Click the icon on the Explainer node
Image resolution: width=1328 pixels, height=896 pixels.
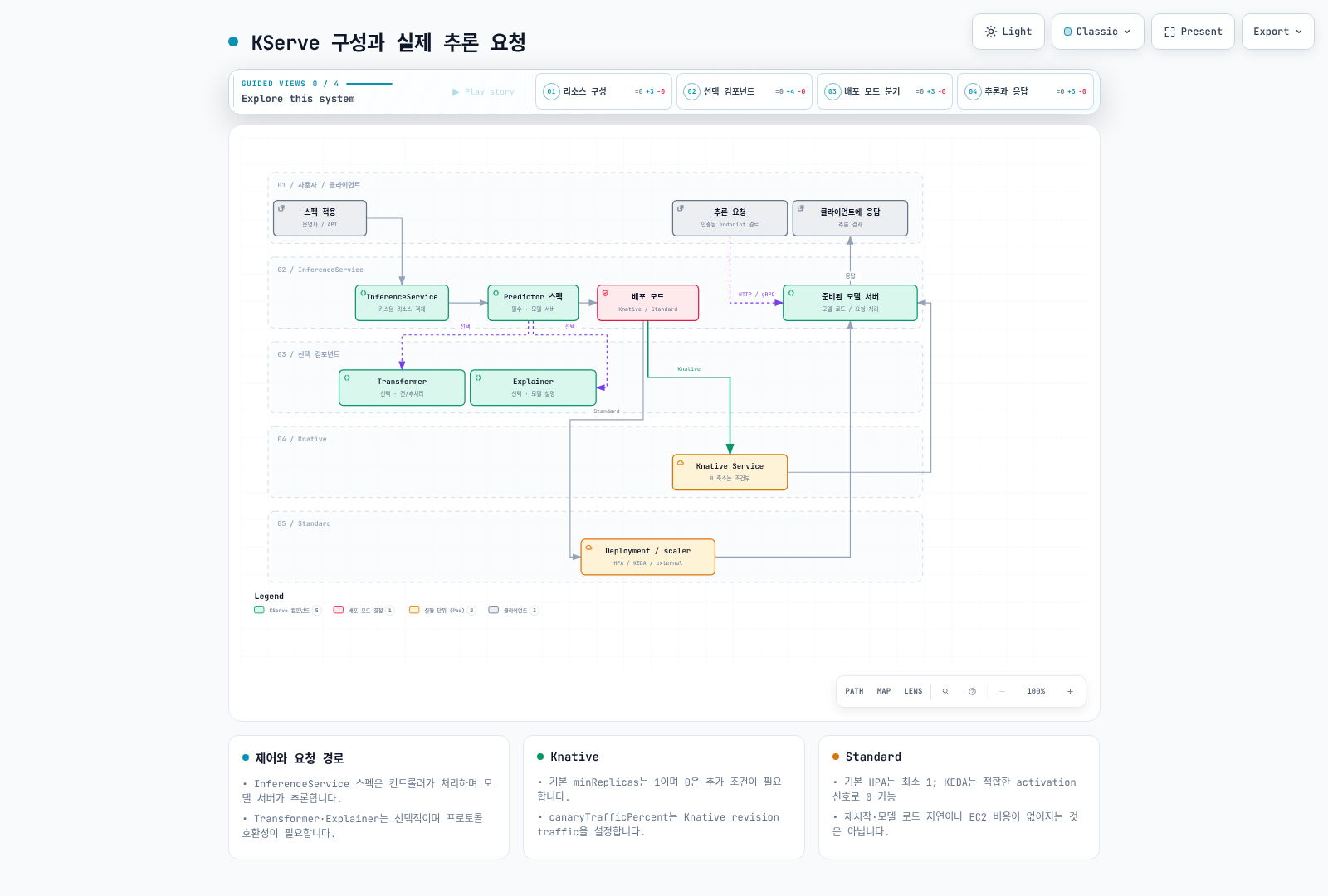[478, 378]
